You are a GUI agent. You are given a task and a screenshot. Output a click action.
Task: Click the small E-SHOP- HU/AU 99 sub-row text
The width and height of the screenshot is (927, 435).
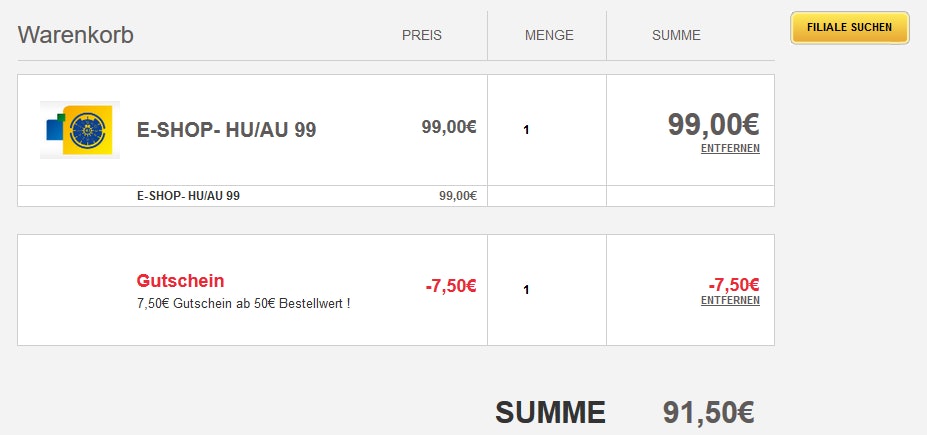tap(188, 196)
